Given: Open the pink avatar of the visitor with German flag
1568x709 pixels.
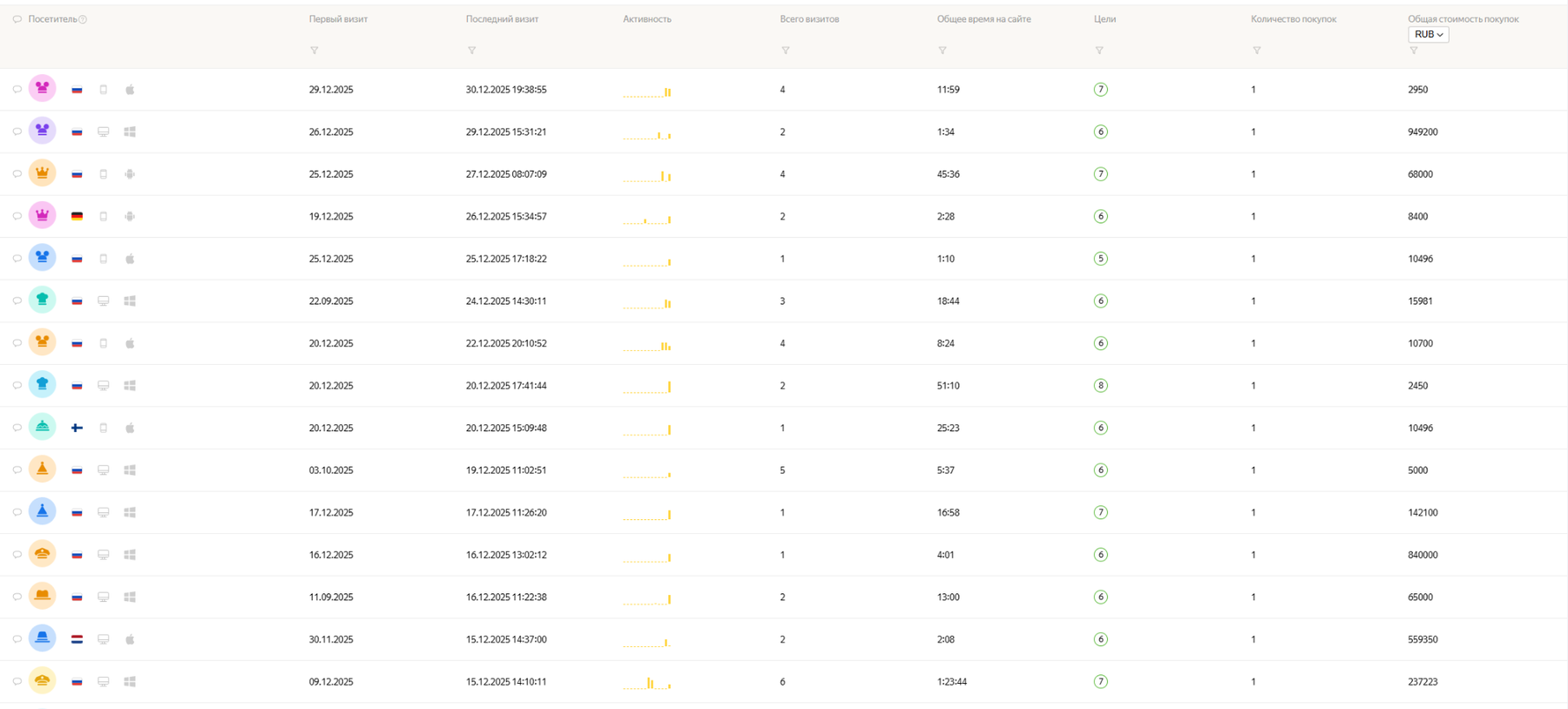Looking at the screenshot, I should coord(42,215).
